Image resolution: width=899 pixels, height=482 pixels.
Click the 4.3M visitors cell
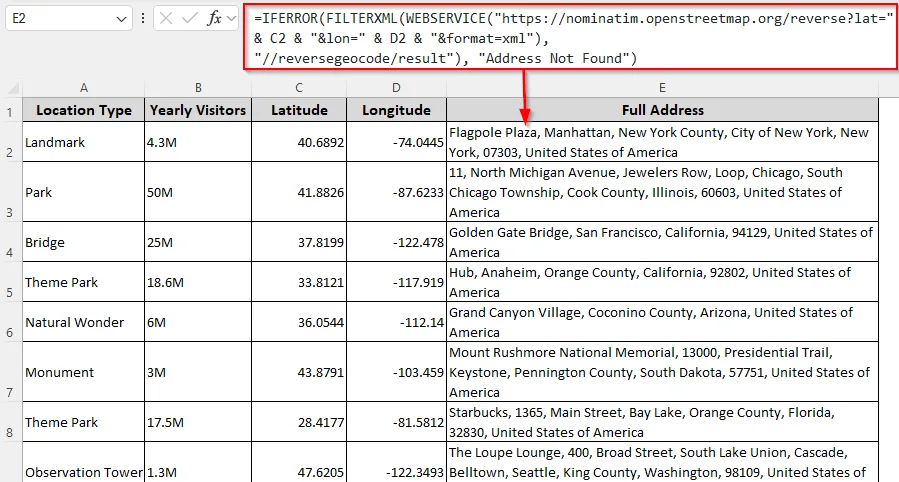click(x=198, y=142)
